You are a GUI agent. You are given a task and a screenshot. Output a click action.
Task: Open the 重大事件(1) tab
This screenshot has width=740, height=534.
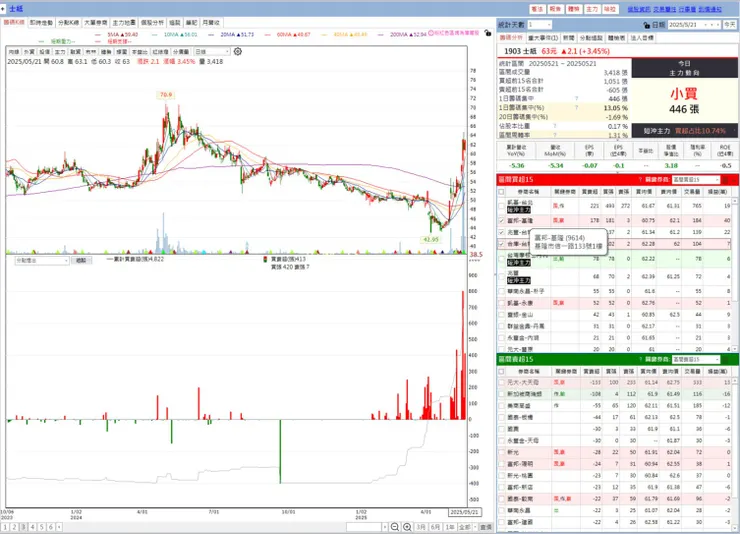click(543, 38)
